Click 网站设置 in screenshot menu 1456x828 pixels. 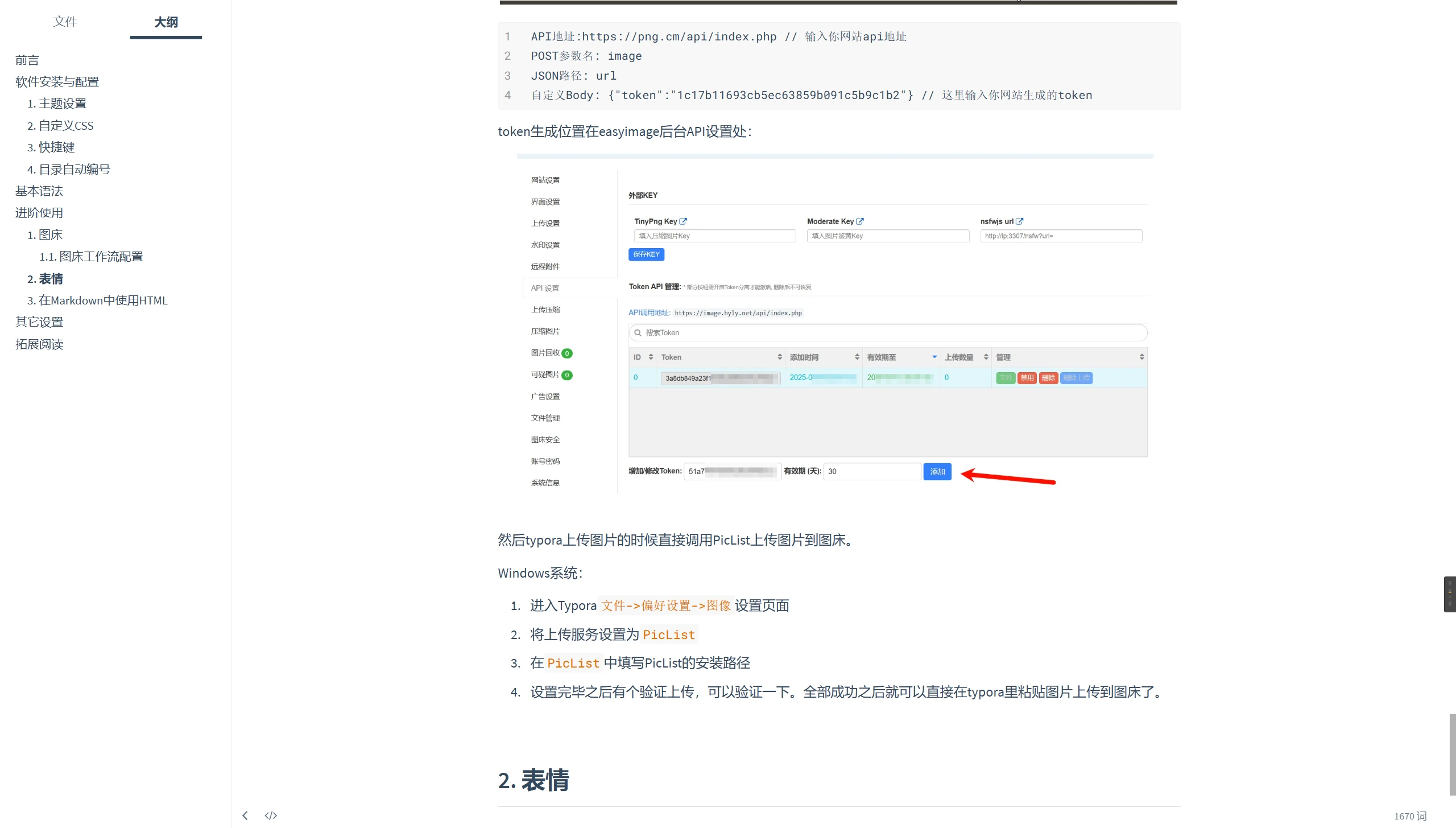tap(545, 180)
